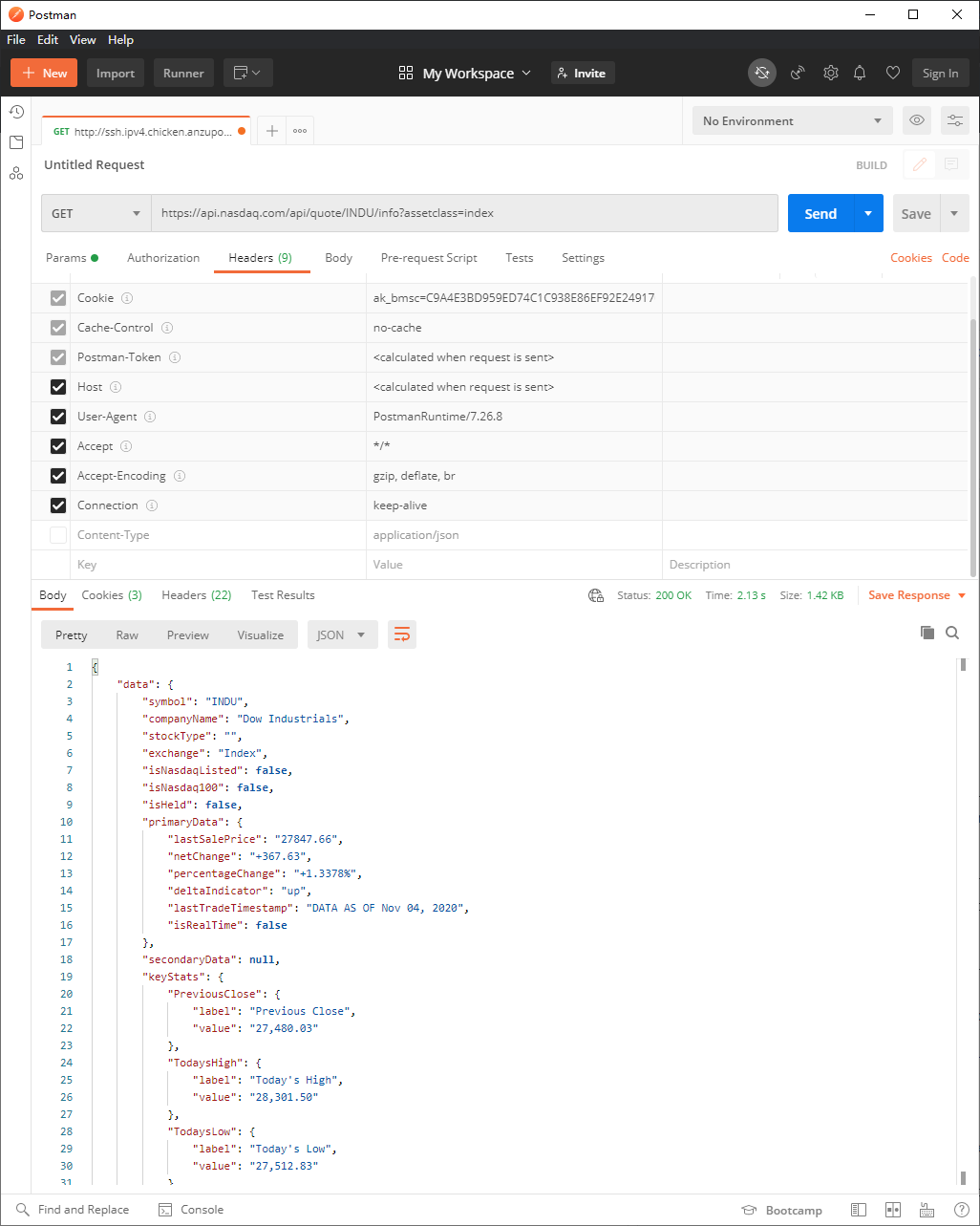This screenshot has height=1226, width=980.
Task: Click the Runner button
Action: [x=183, y=73]
